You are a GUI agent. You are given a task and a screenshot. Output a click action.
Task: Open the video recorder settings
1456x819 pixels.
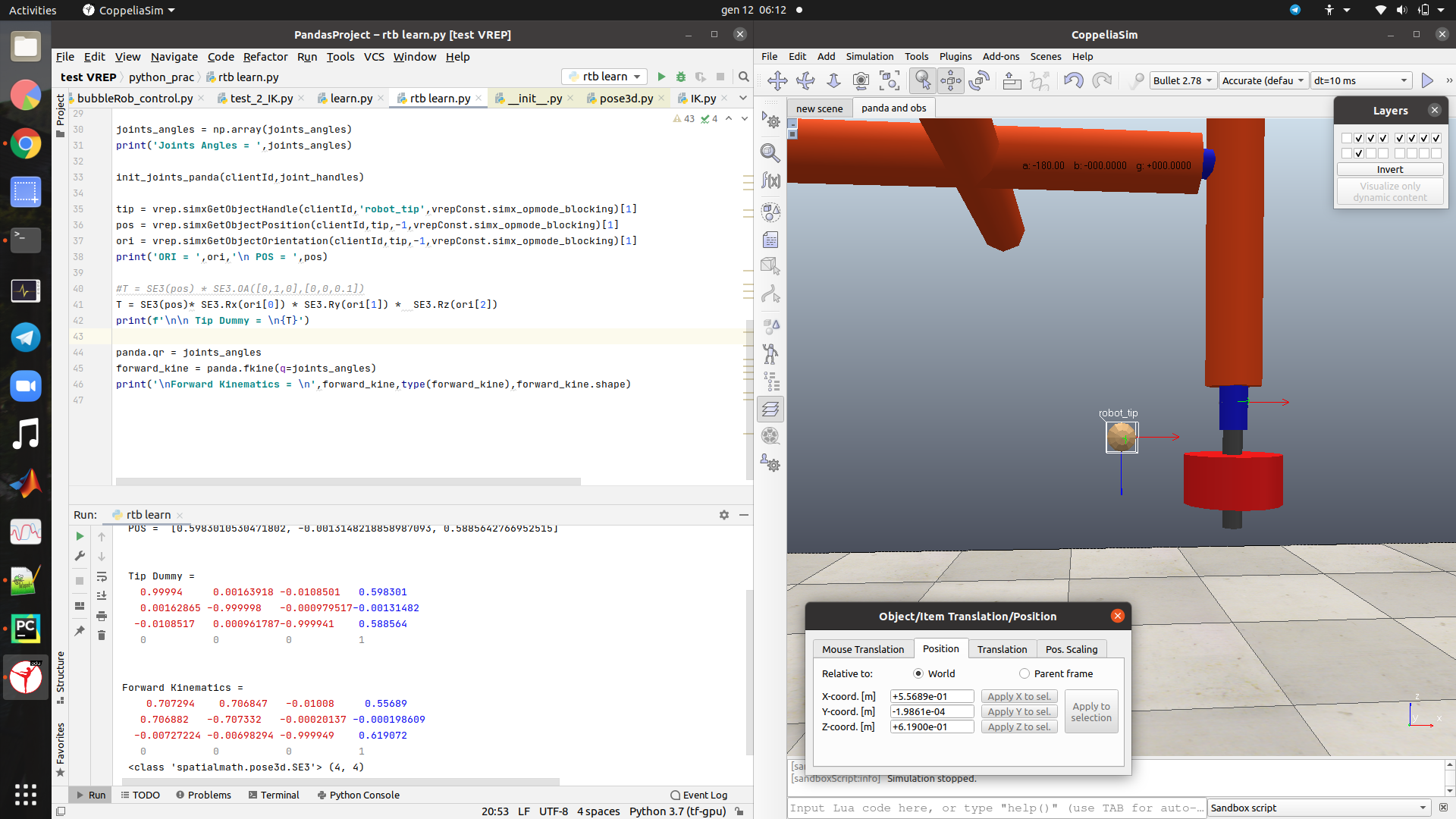click(x=770, y=436)
